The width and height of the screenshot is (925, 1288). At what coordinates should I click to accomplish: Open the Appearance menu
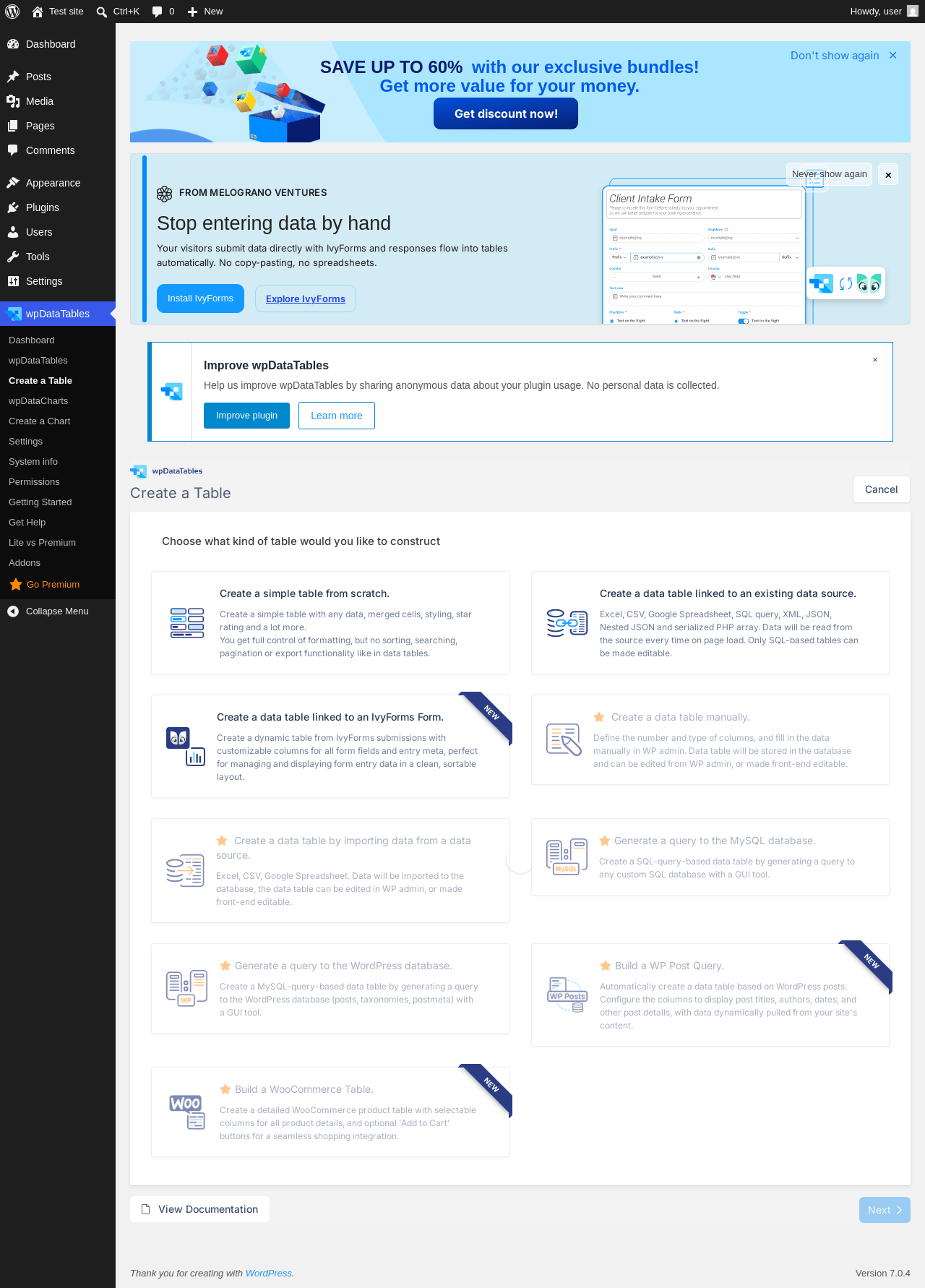click(x=58, y=183)
